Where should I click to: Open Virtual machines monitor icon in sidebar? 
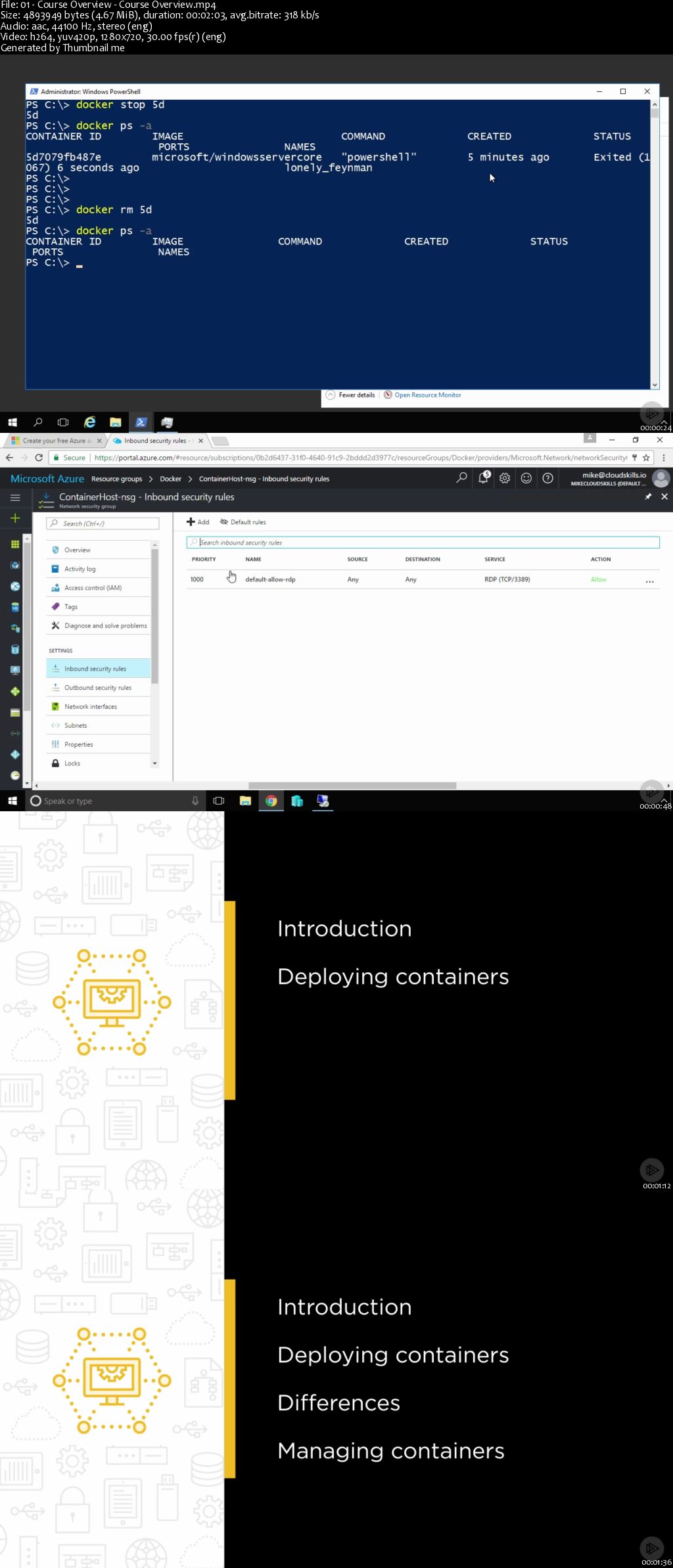15,670
